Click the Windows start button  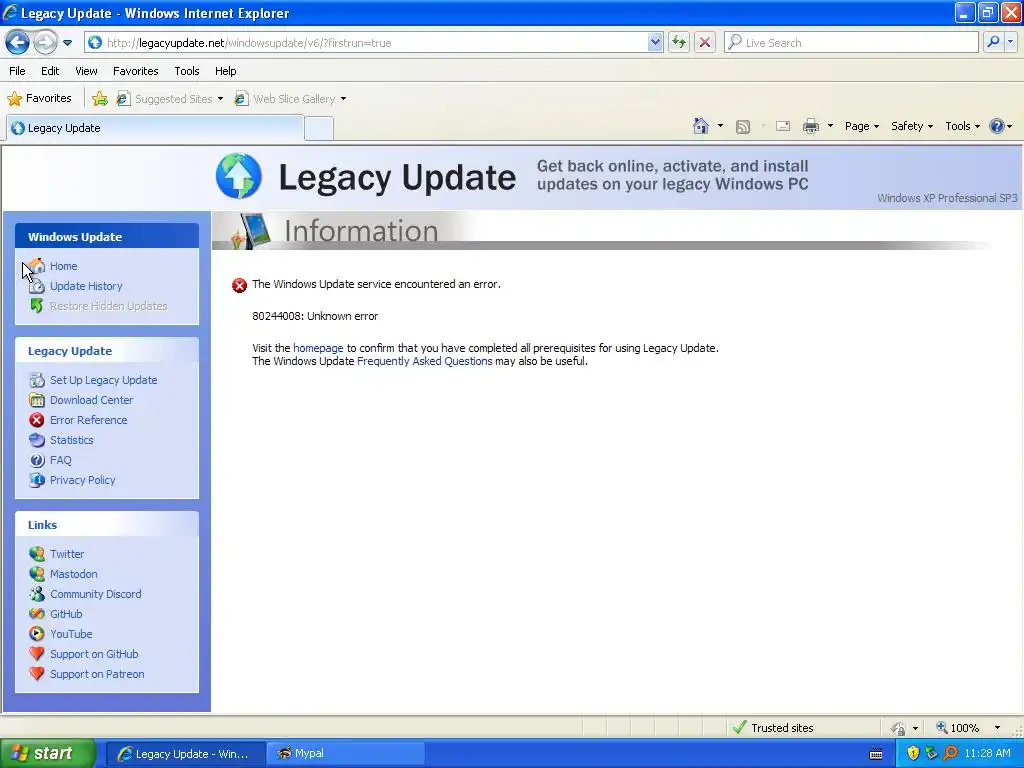47,753
